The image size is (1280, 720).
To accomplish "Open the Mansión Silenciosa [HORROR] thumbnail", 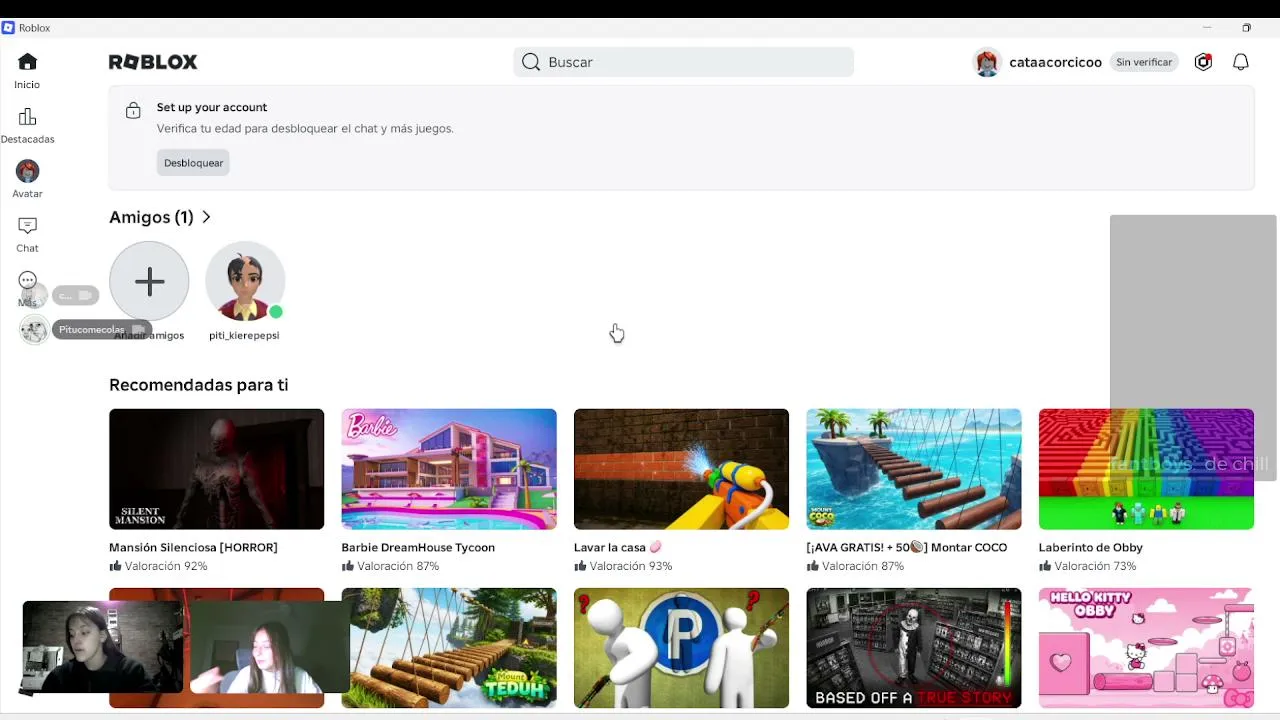I will pyautogui.click(x=216, y=469).
